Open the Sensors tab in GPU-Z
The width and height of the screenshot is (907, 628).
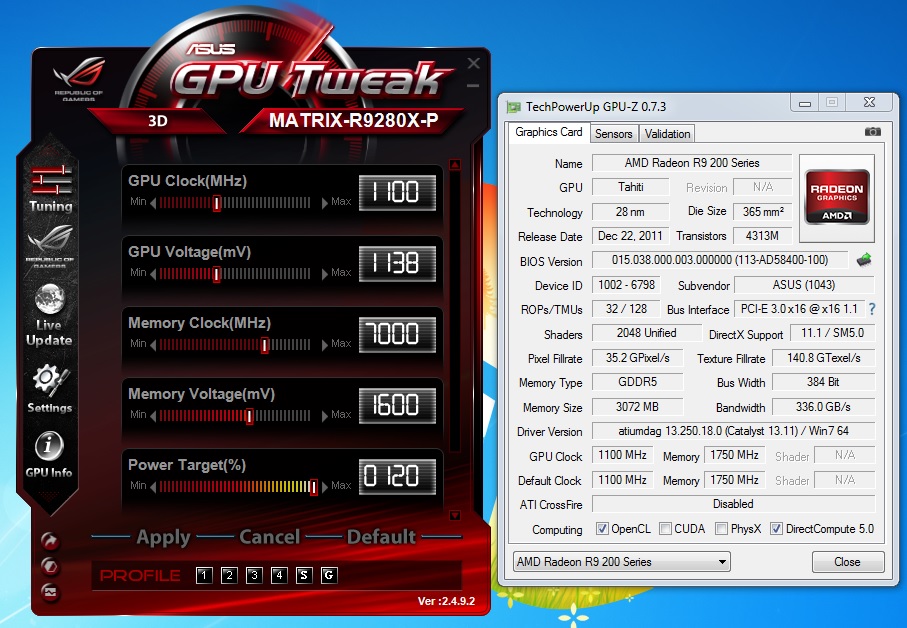point(614,134)
